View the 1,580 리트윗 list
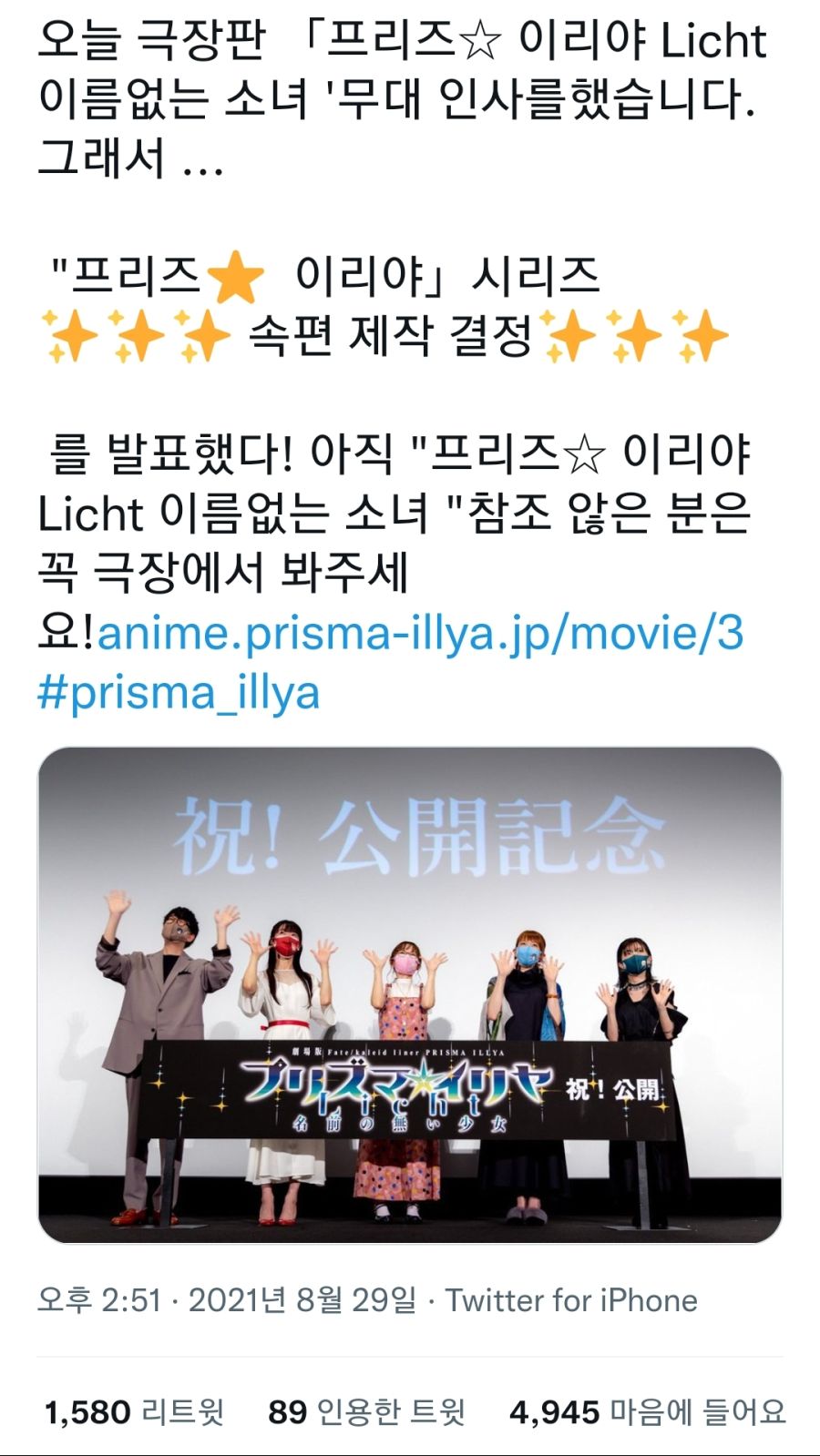The image size is (820, 1456). (x=134, y=1412)
